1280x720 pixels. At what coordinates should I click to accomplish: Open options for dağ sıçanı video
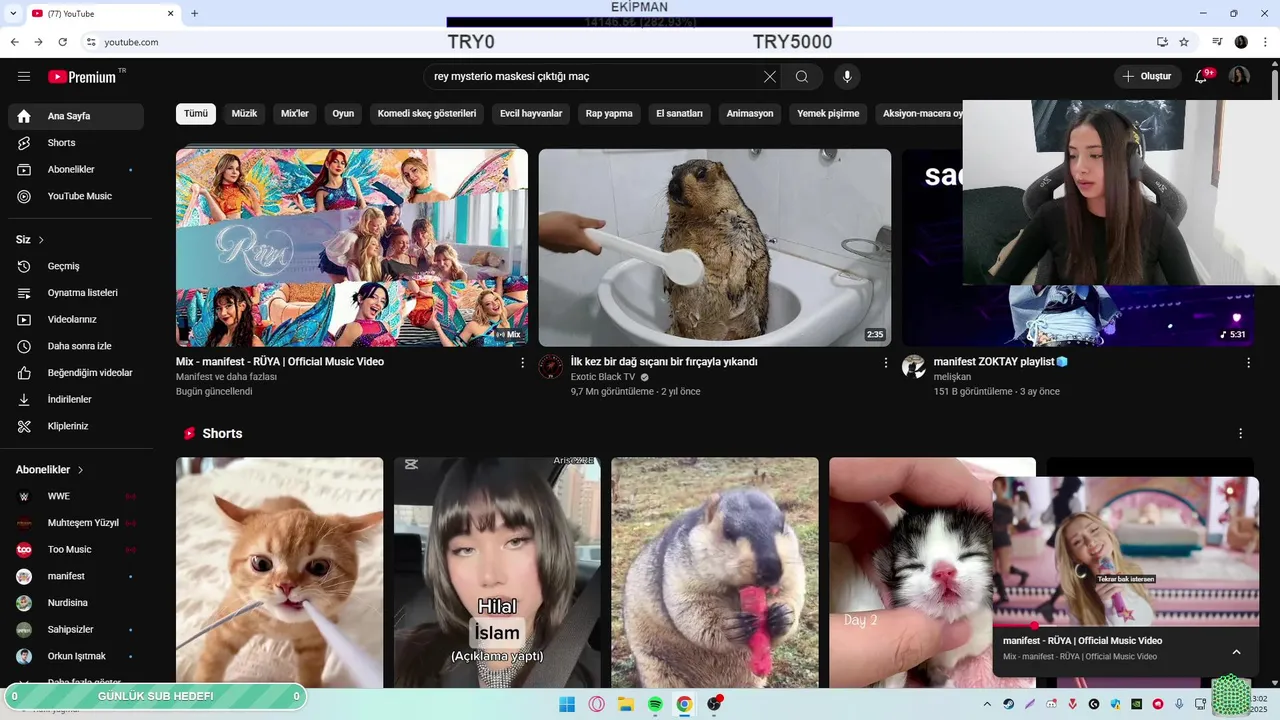point(885,363)
